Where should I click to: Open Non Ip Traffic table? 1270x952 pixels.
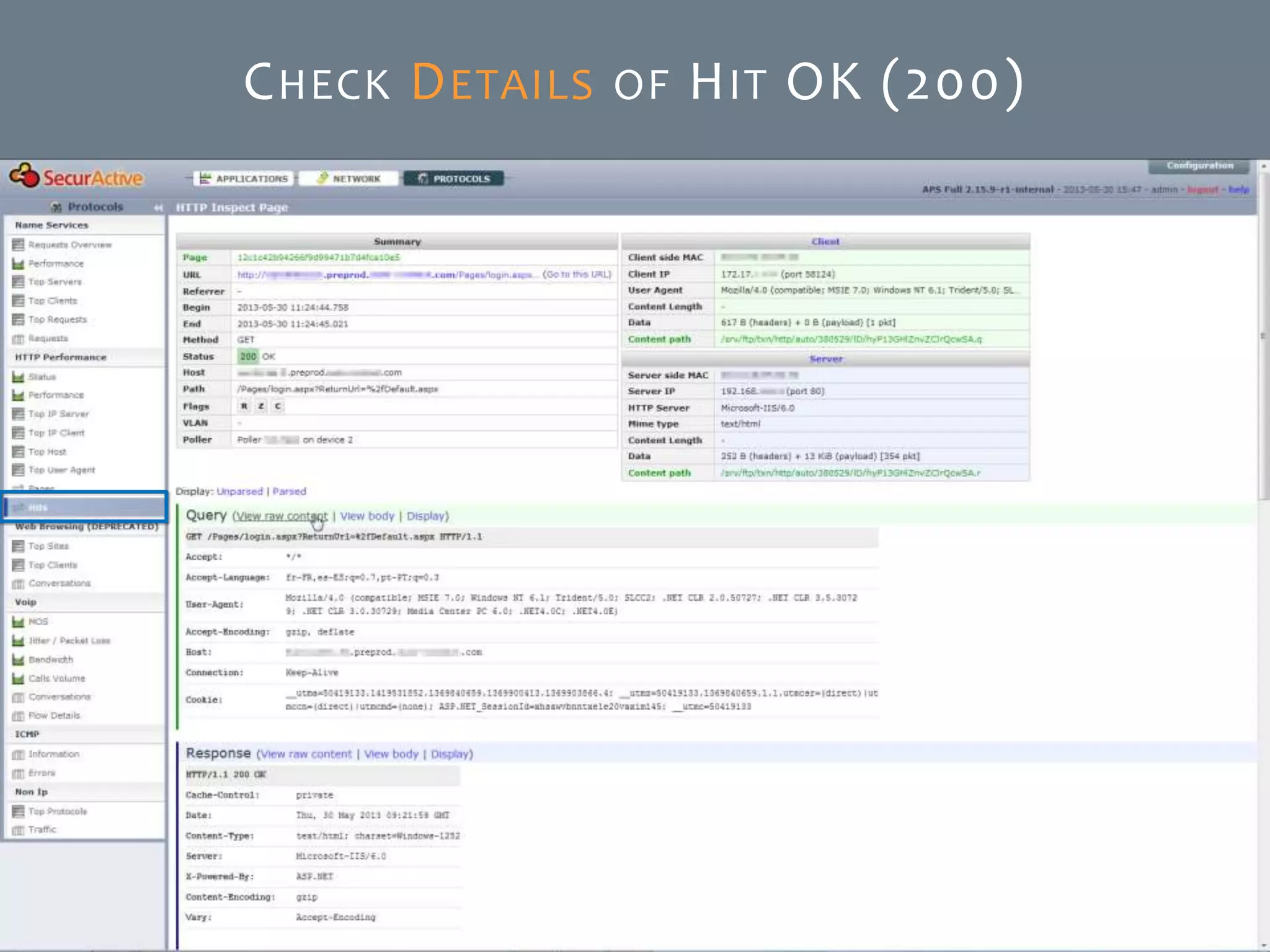click(42, 829)
